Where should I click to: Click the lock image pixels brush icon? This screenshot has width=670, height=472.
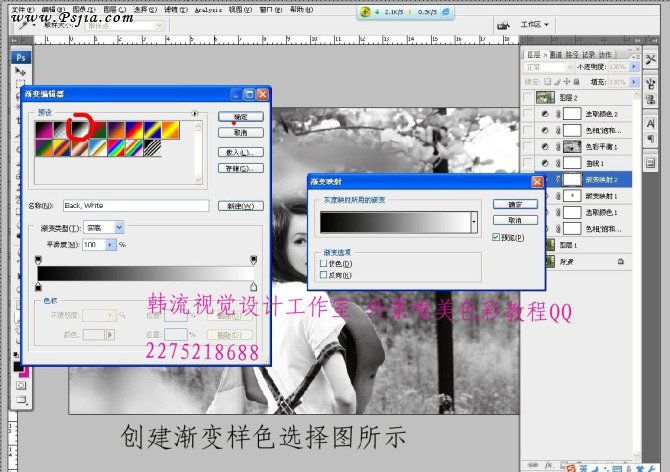click(557, 82)
